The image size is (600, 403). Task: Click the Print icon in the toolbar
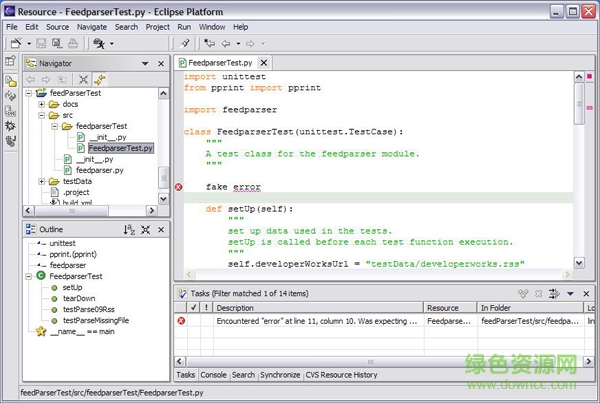(74, 44)
